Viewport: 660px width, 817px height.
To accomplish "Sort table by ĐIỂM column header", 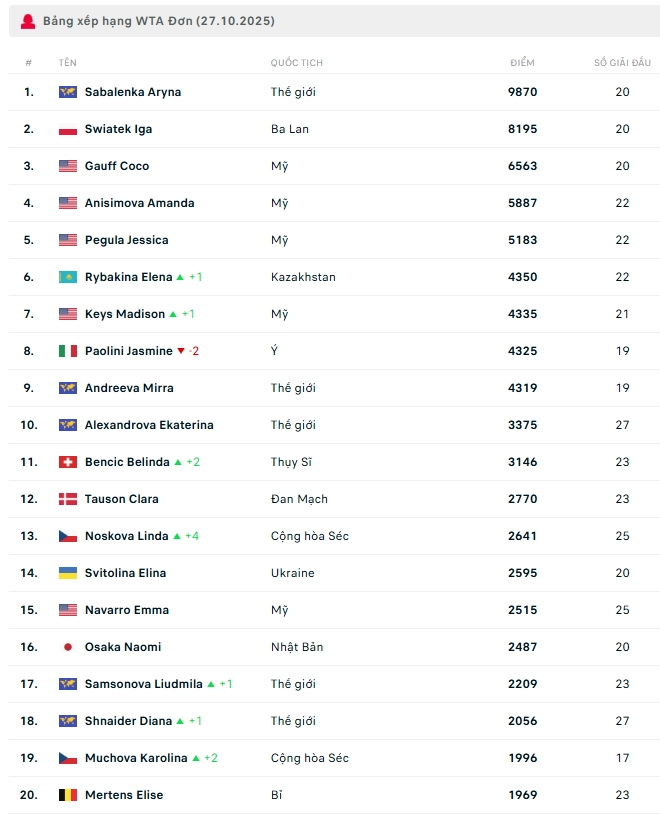I will (x=522, y=63).
